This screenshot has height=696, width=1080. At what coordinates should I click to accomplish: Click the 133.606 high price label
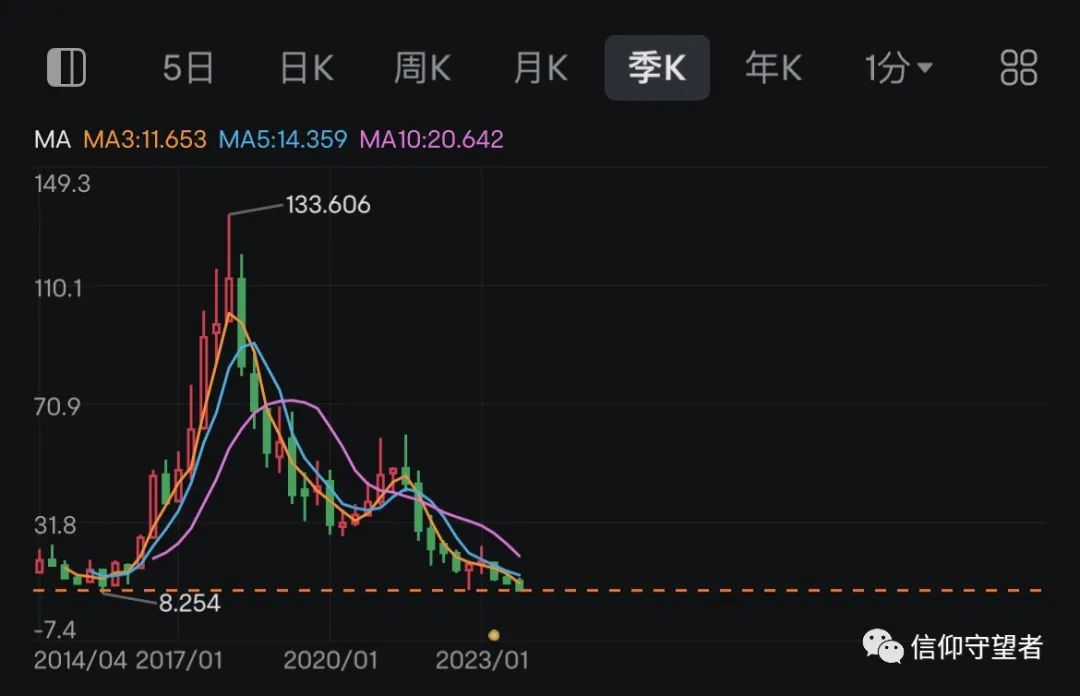[x=328, y=205]
